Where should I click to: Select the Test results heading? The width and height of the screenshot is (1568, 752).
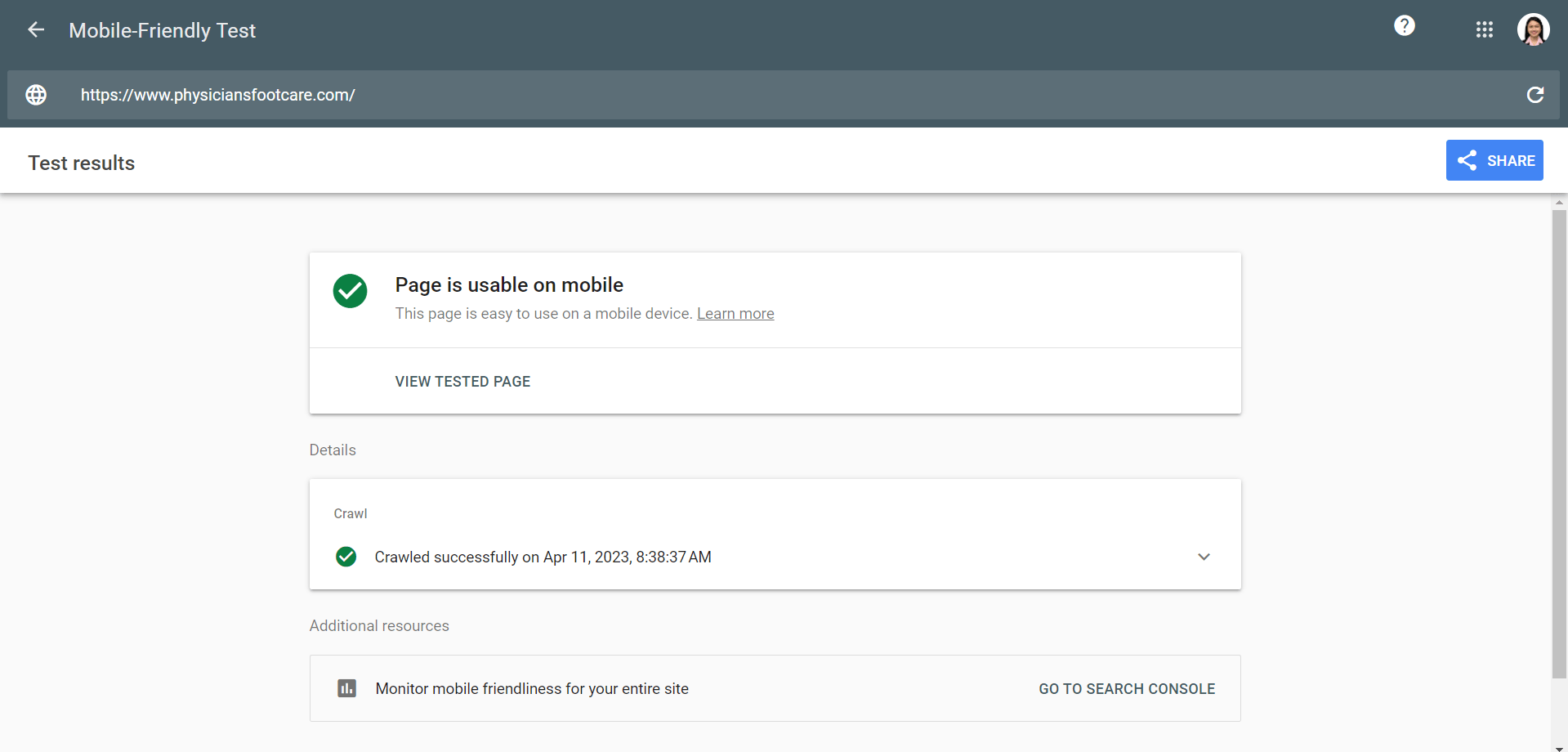pos(81,163)
